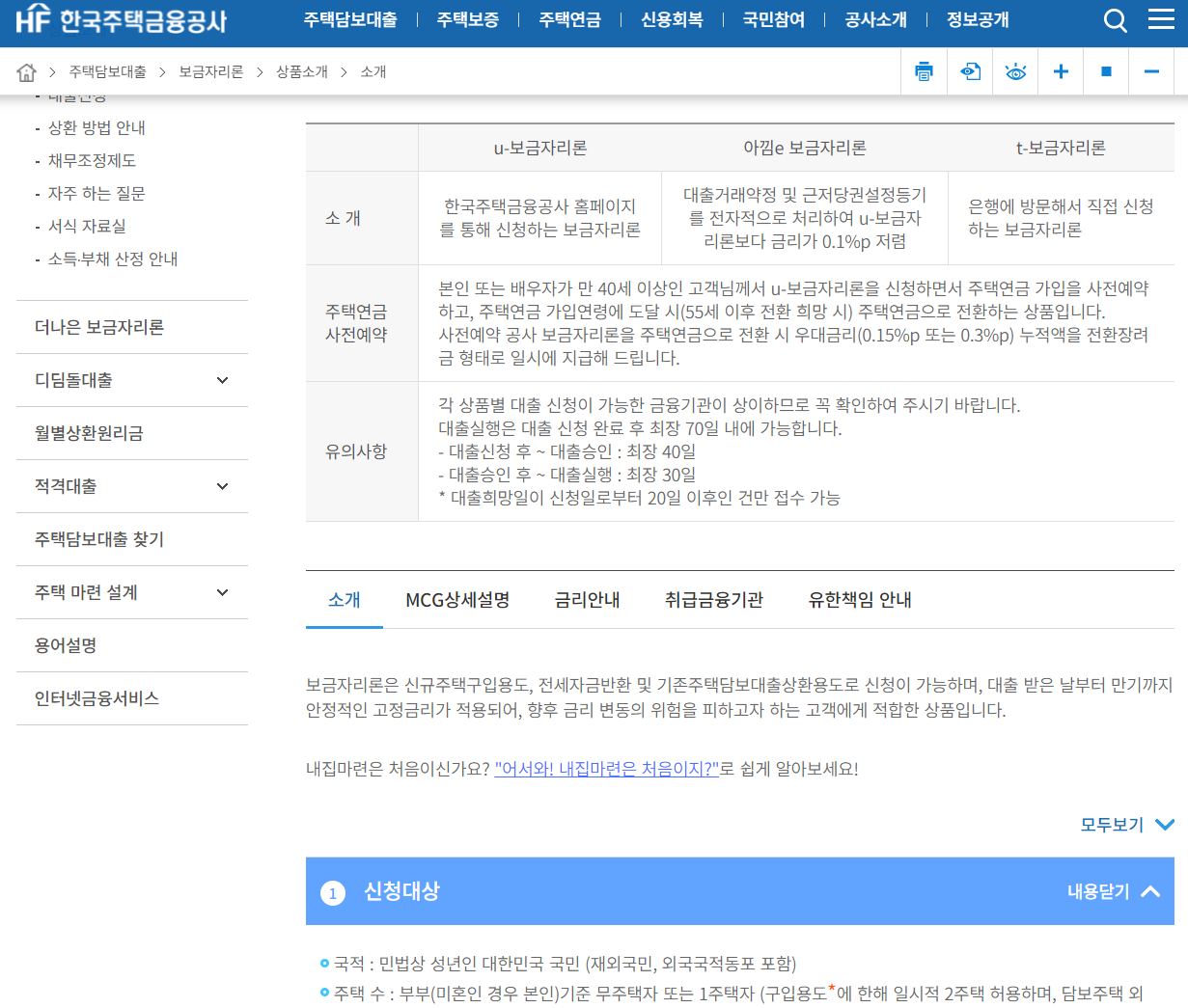The height and width of the screenshot is (1008, 1188).
Task: Open 서식 자료실 sidebar link
Action: point(87,226)
